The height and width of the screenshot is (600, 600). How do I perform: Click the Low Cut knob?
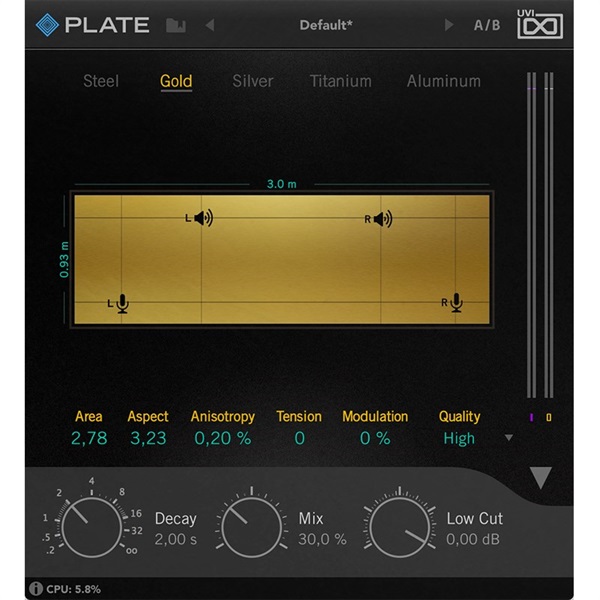point(399,527)
